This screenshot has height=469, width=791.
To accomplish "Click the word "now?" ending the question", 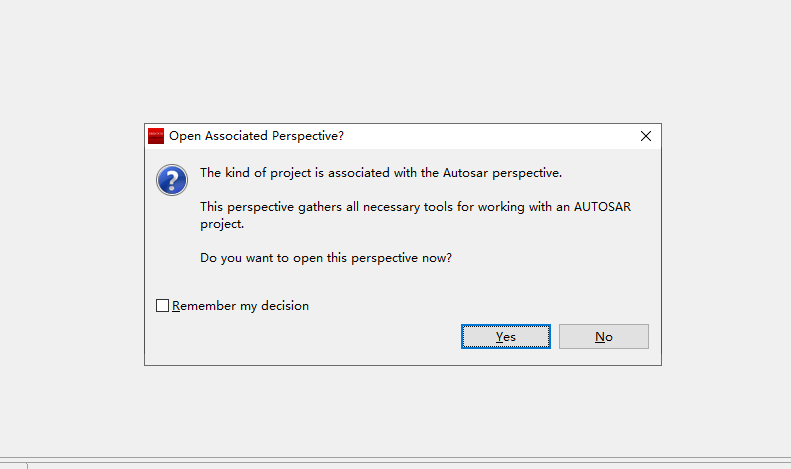I will pos(436,257).
